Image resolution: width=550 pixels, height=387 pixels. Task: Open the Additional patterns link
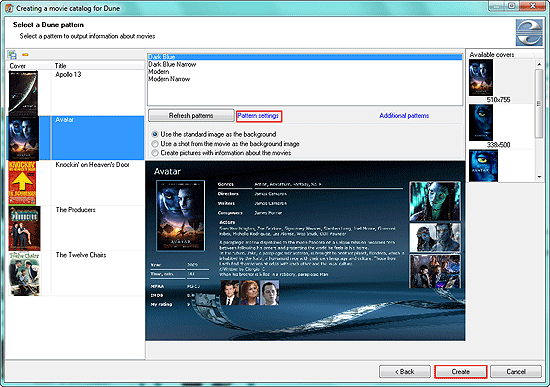click(404, 115)
